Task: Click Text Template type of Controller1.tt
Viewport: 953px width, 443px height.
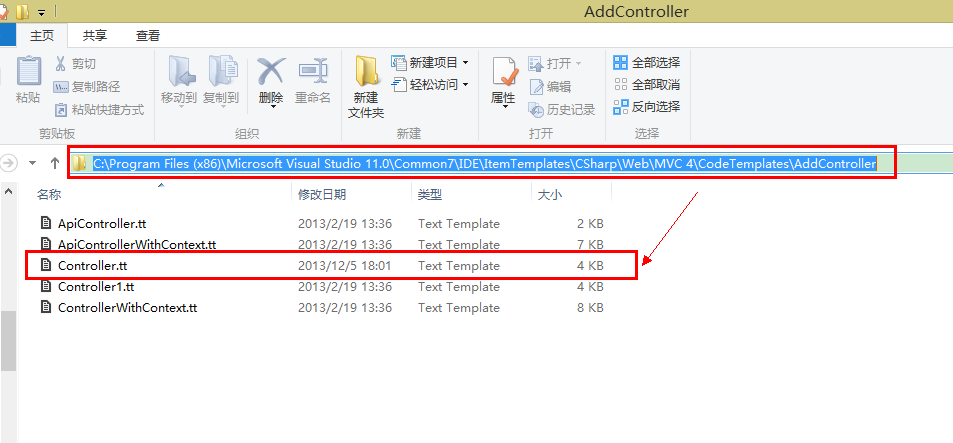Action: pos(459,286)
